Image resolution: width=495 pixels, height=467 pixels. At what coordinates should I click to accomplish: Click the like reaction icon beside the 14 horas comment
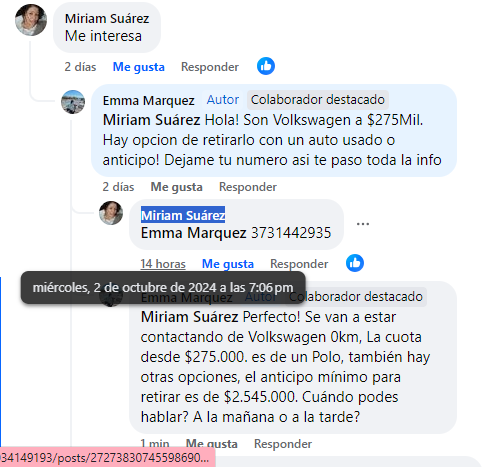355,263
